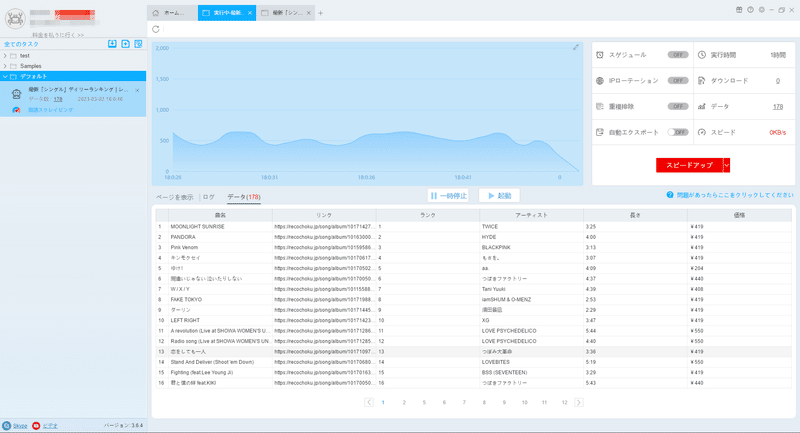Click the file icon beside ダウンロード

point(702,81)
